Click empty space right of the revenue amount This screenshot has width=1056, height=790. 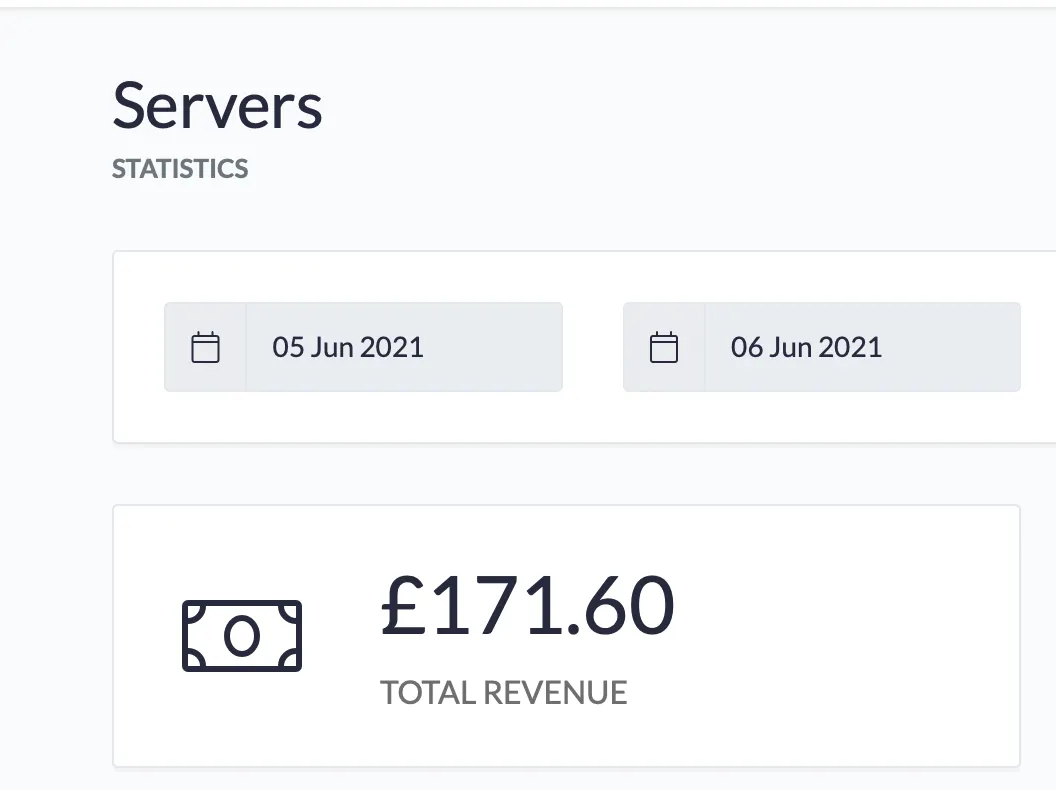tap(842, 605)
